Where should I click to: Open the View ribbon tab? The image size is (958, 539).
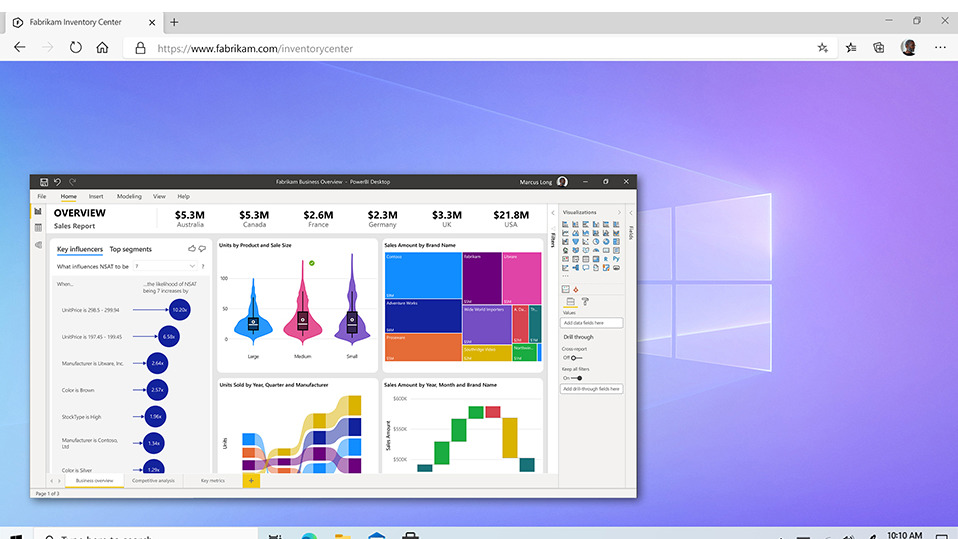[x=159, y=197]
